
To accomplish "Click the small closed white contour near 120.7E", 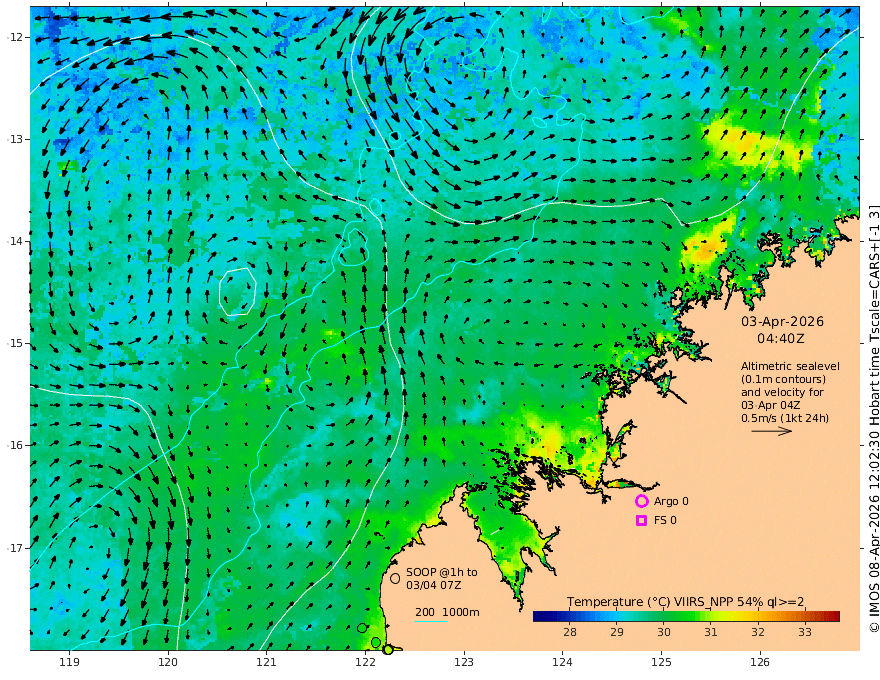I will (237, 291).
